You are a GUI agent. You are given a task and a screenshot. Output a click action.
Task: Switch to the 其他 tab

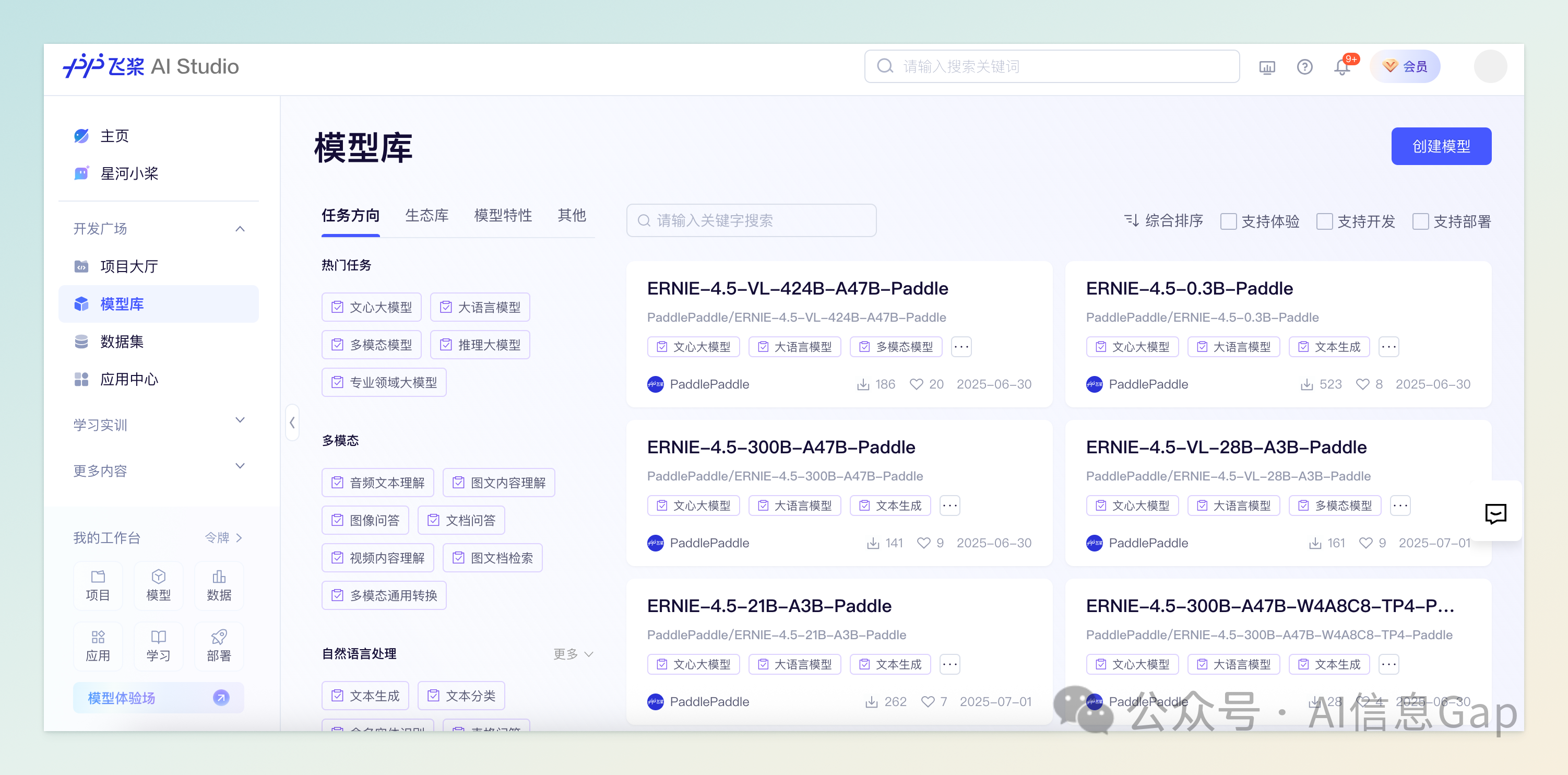(x=572, y=216)
